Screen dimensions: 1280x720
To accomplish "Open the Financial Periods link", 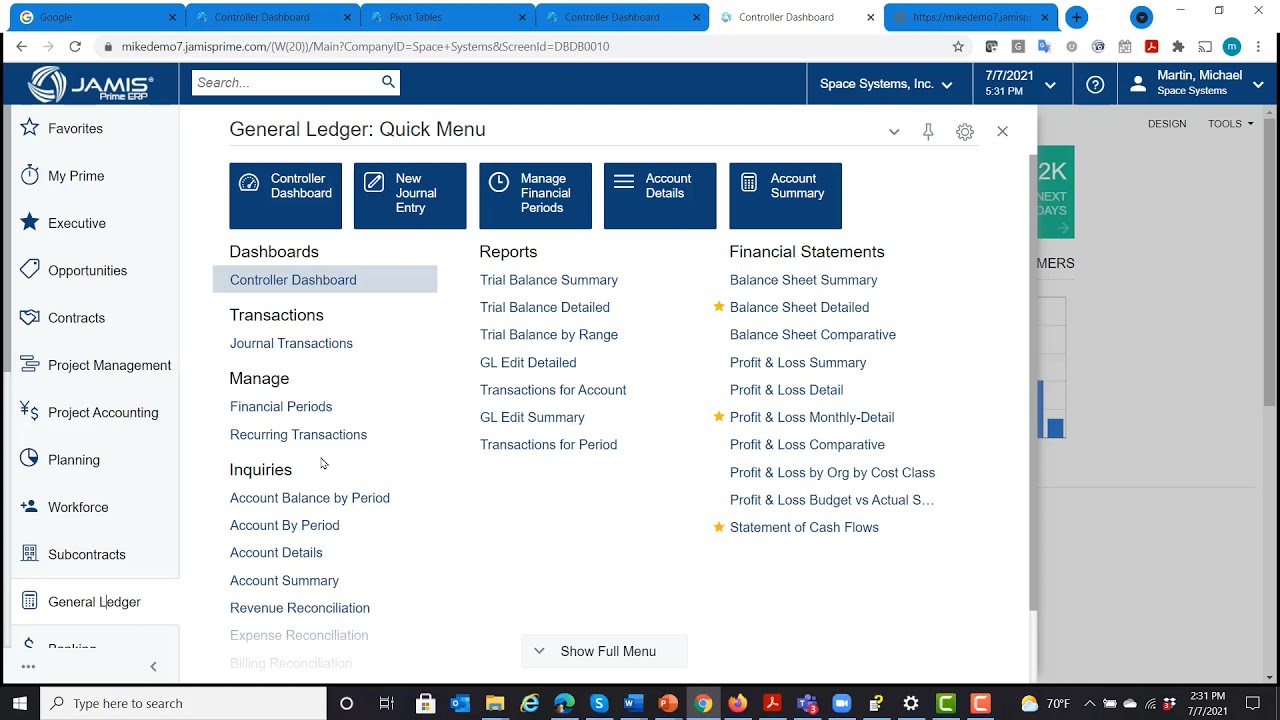I will pos(281,406).
